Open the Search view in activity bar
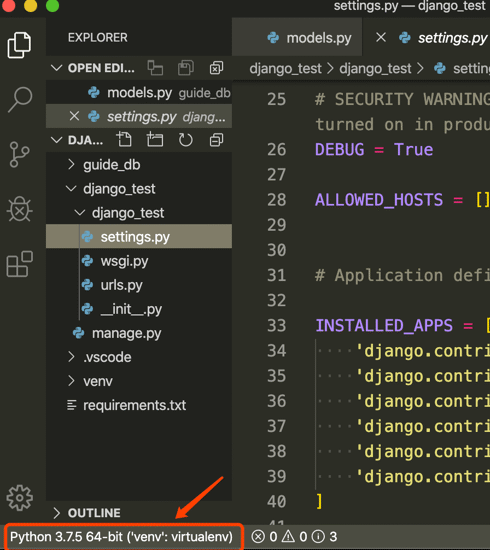 pos(20,100)
